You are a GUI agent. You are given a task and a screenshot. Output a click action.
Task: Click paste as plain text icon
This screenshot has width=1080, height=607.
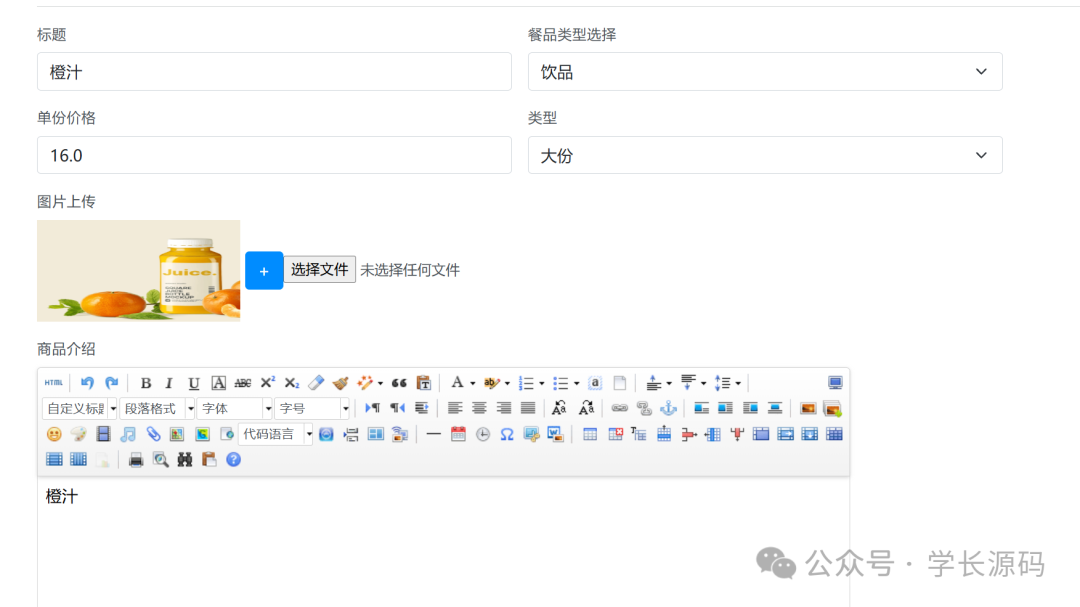(424, 382)
